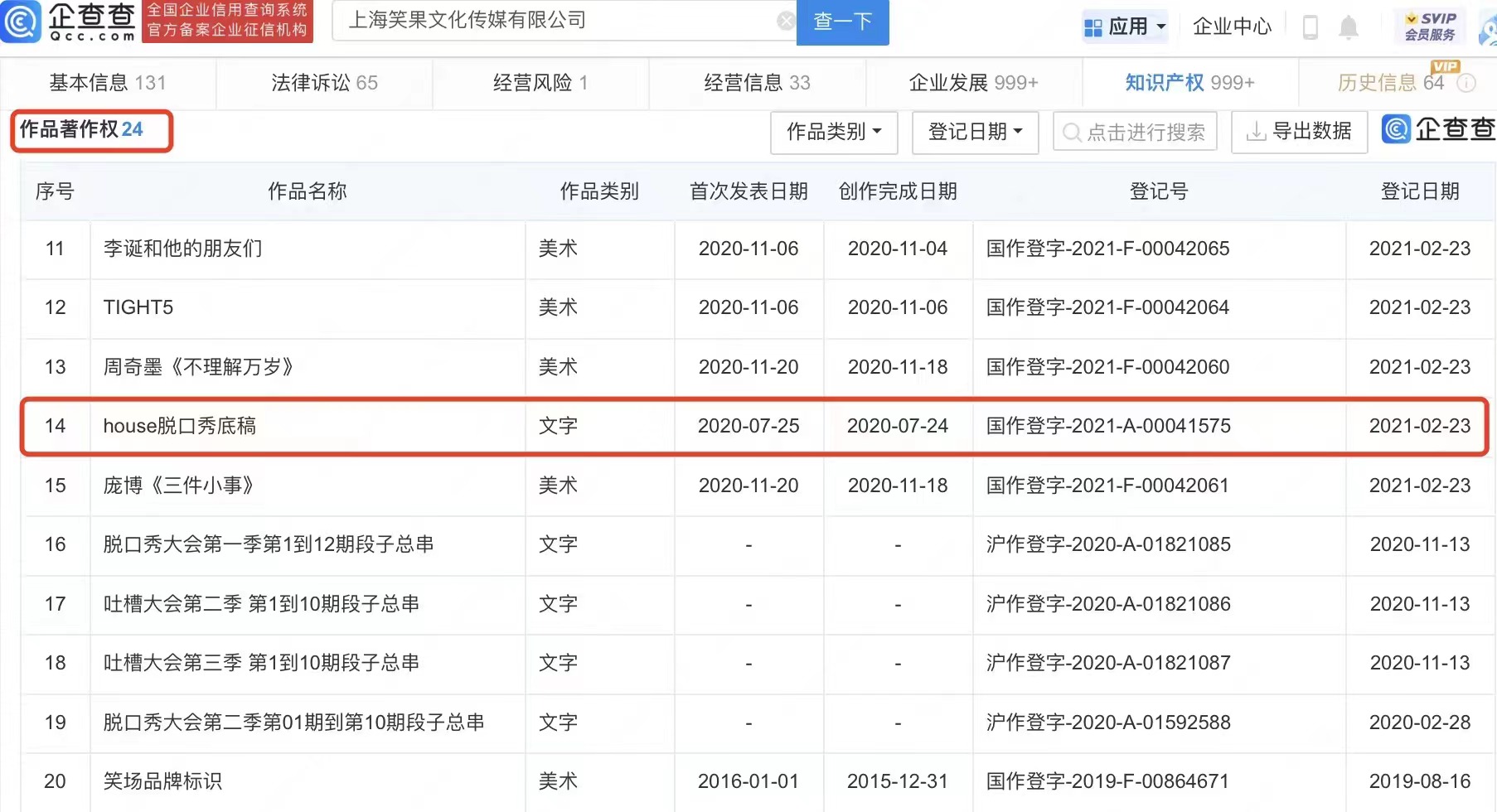
Task: Select work name house脱口秀底稿
Action: pos(180,426)
